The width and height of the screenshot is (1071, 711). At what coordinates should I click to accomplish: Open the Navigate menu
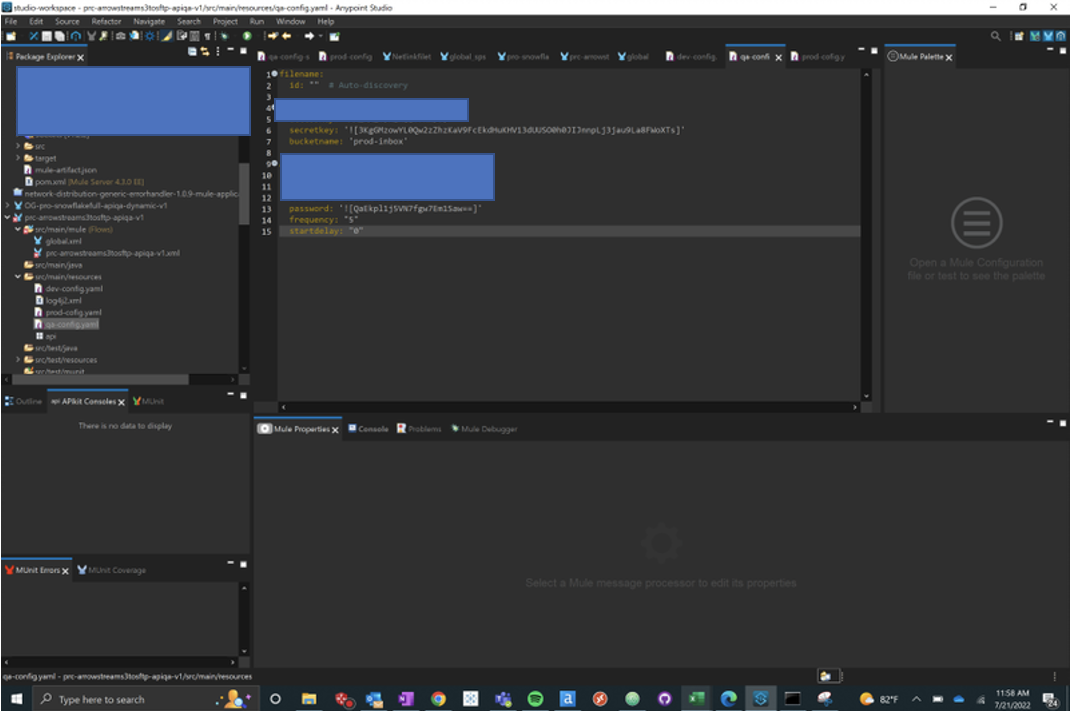point(150,21)
